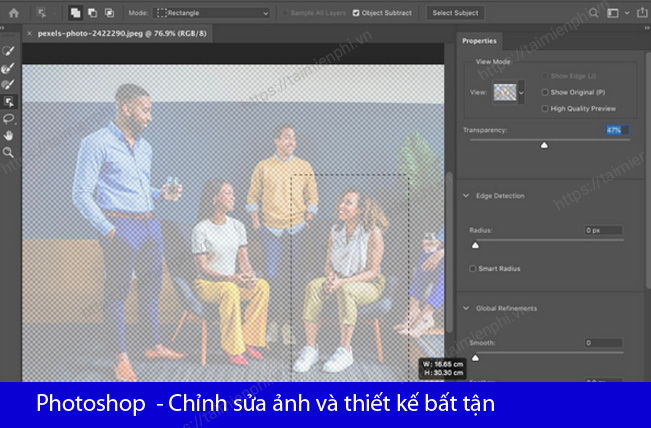Click the View mode preview thumbnail

point(505,92)
